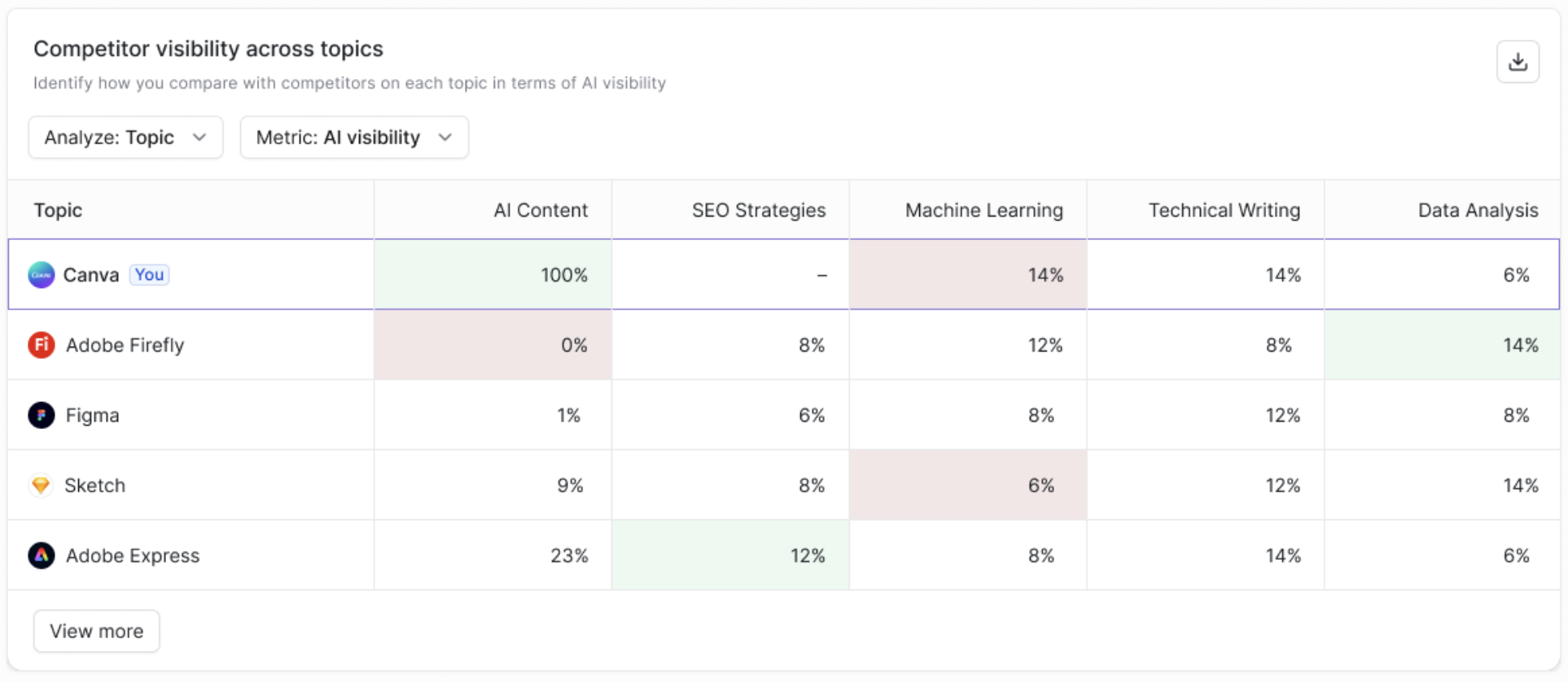The height and width of the screenshot is (682, 1568).
Task: Click the Adobe Firefly row name
Action: 125,345
